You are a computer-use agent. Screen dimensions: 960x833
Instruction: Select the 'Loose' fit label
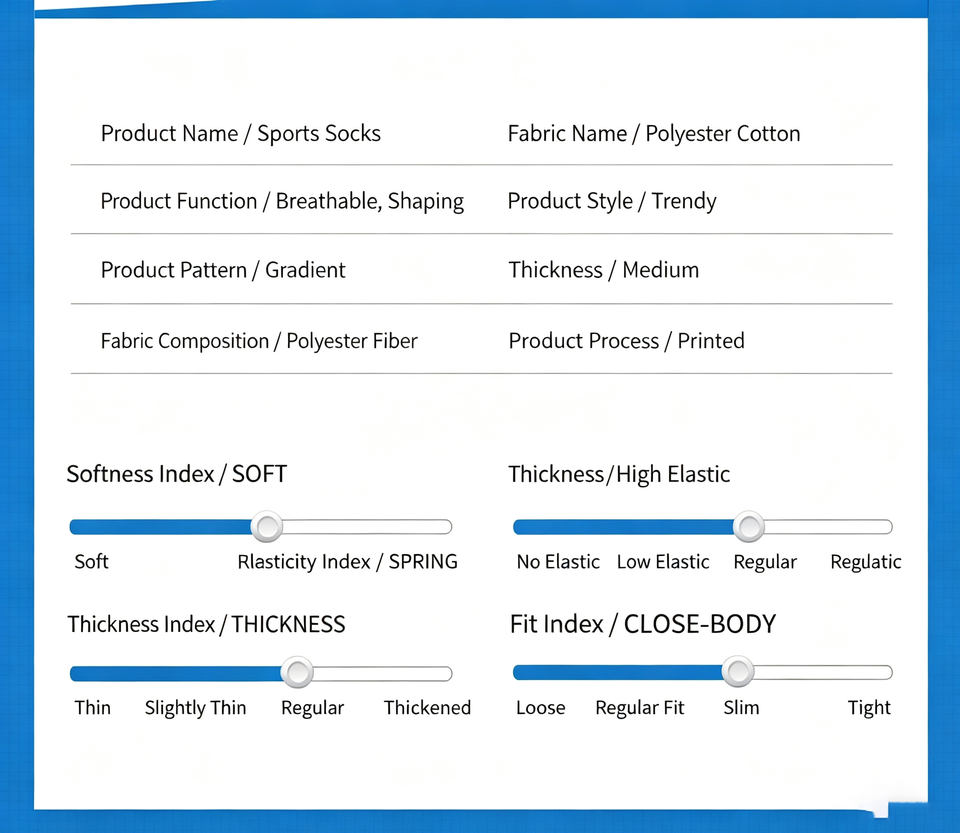point(541,708)
